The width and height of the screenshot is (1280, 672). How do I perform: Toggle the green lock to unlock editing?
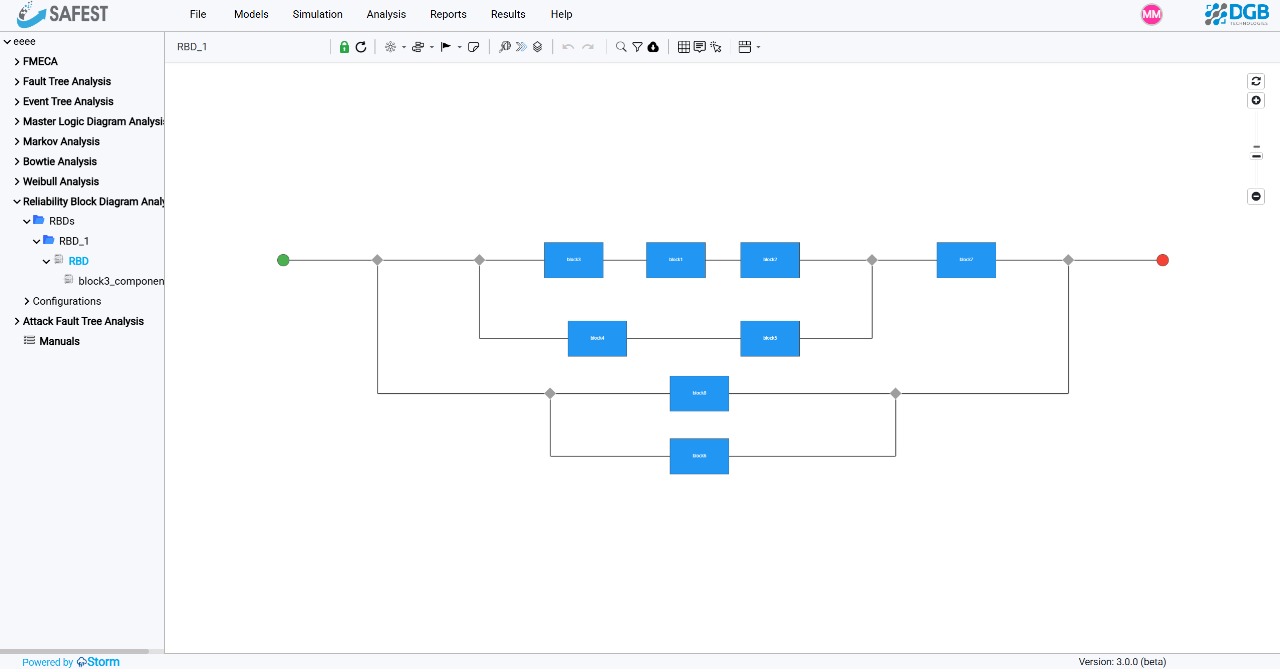[x=344, y=46]
